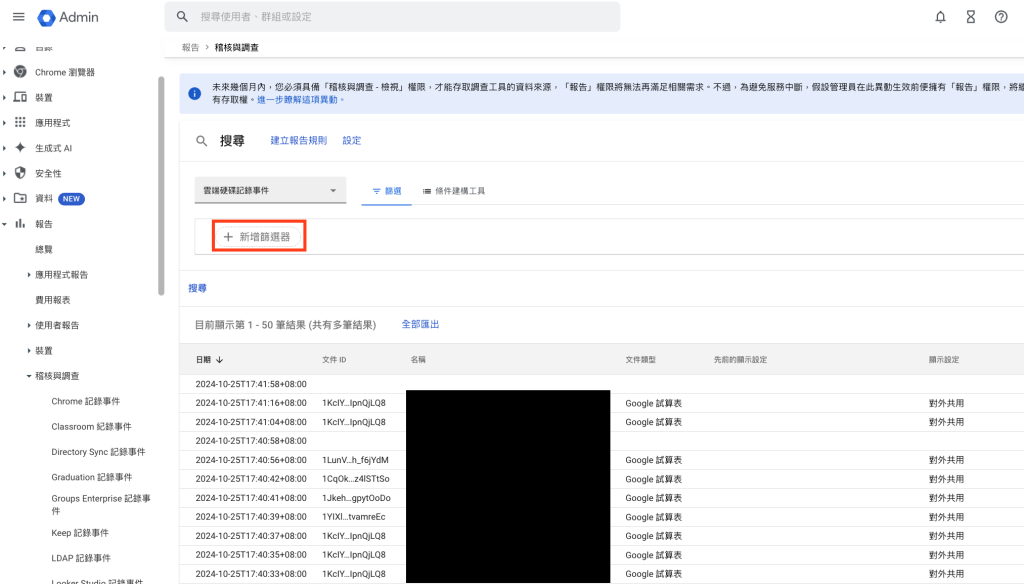Click 建立報告規則 link
The image size is (1024, 584).
298,140
